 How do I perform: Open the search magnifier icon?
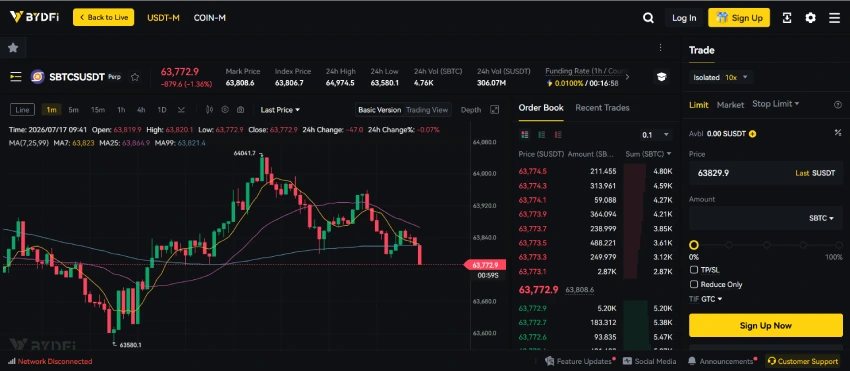(x=648, y=18)
